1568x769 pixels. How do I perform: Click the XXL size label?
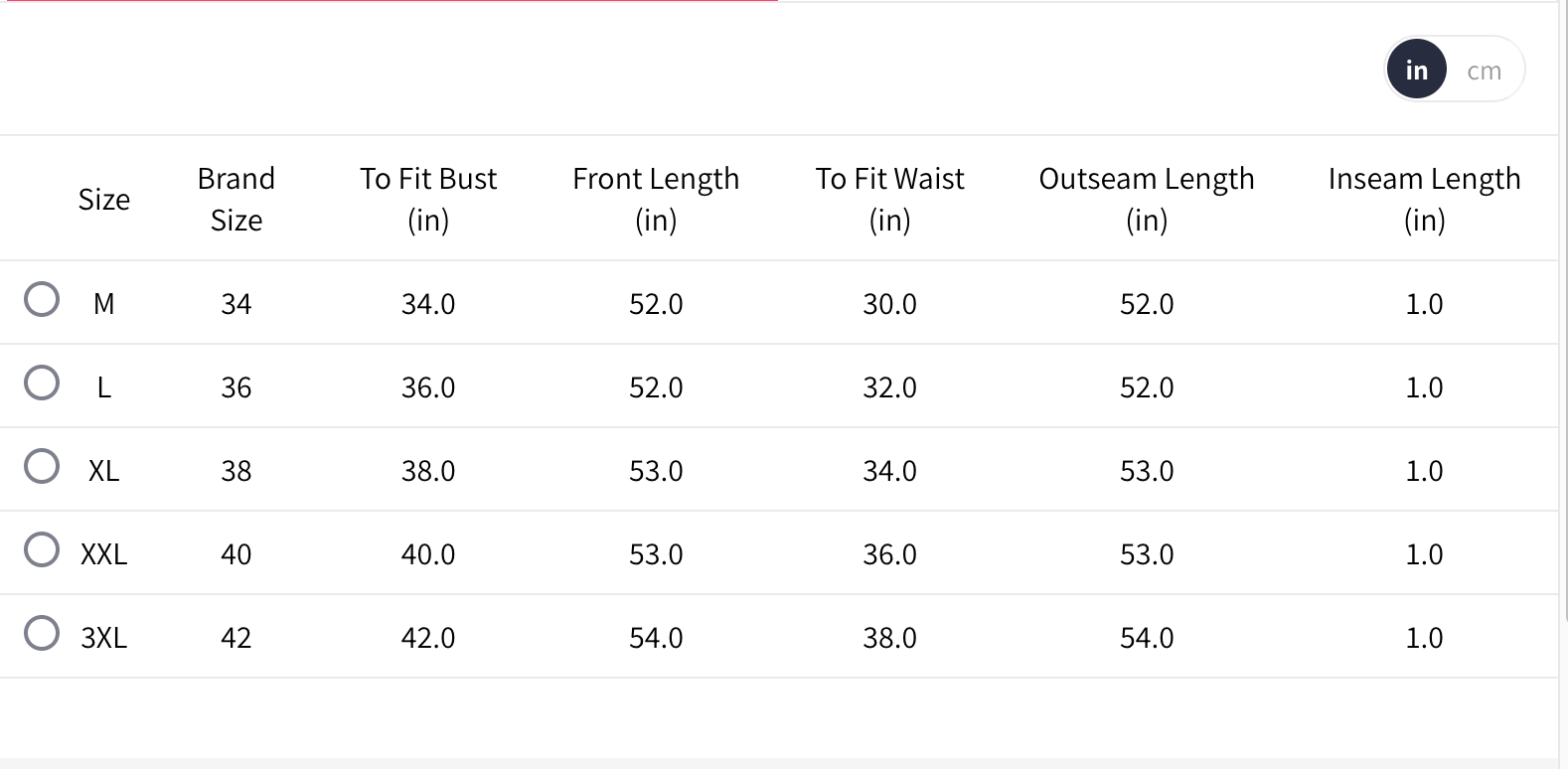point(104,554)
